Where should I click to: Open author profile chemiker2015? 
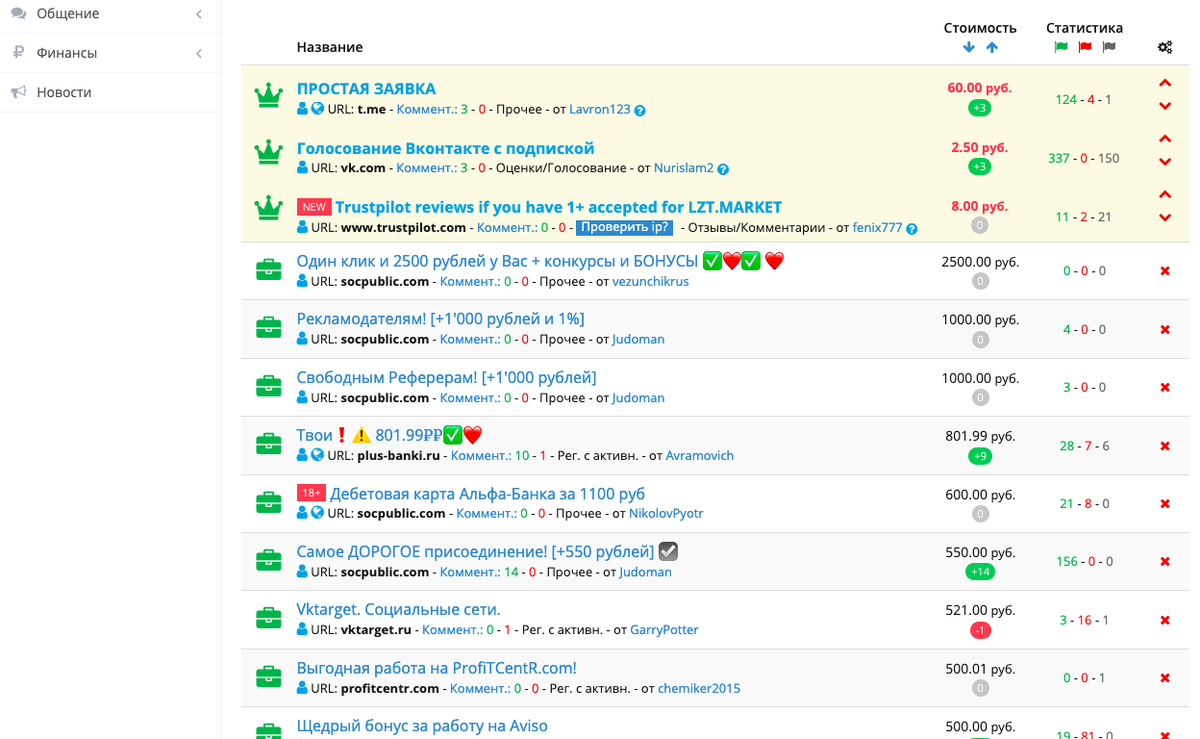click(x=699, y=689)
